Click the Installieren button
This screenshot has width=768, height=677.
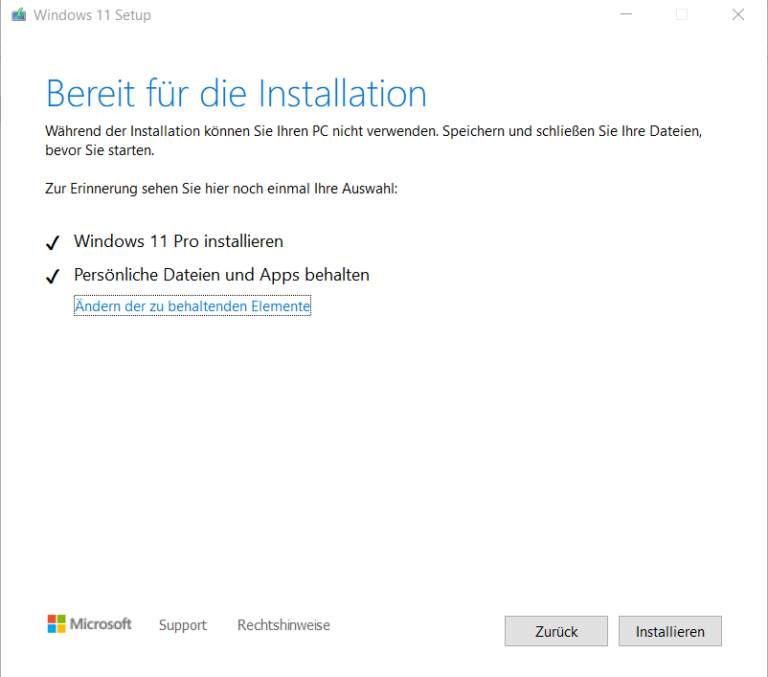[670, 631]
